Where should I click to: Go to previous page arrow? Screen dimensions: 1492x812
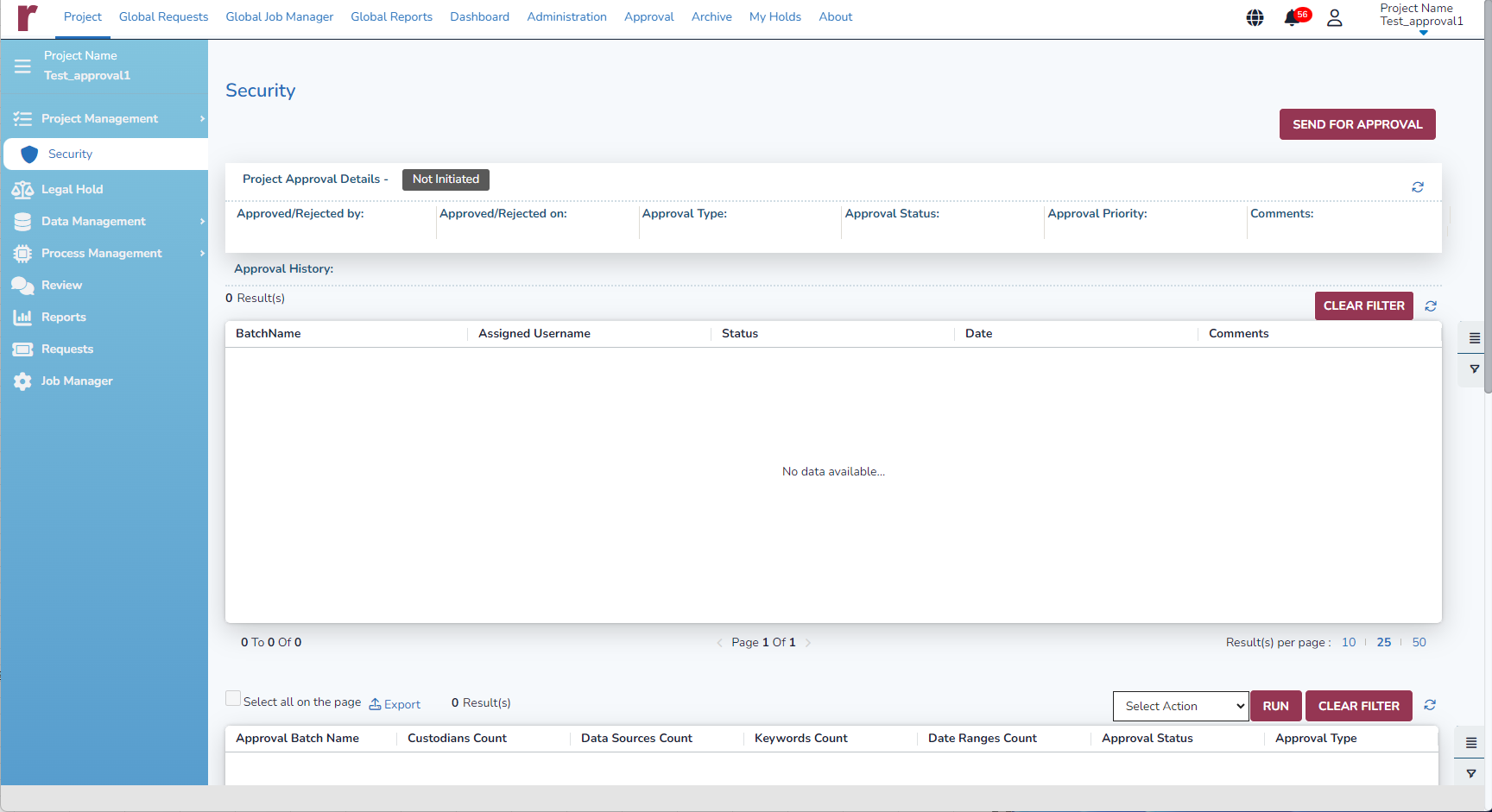(719, 643)
